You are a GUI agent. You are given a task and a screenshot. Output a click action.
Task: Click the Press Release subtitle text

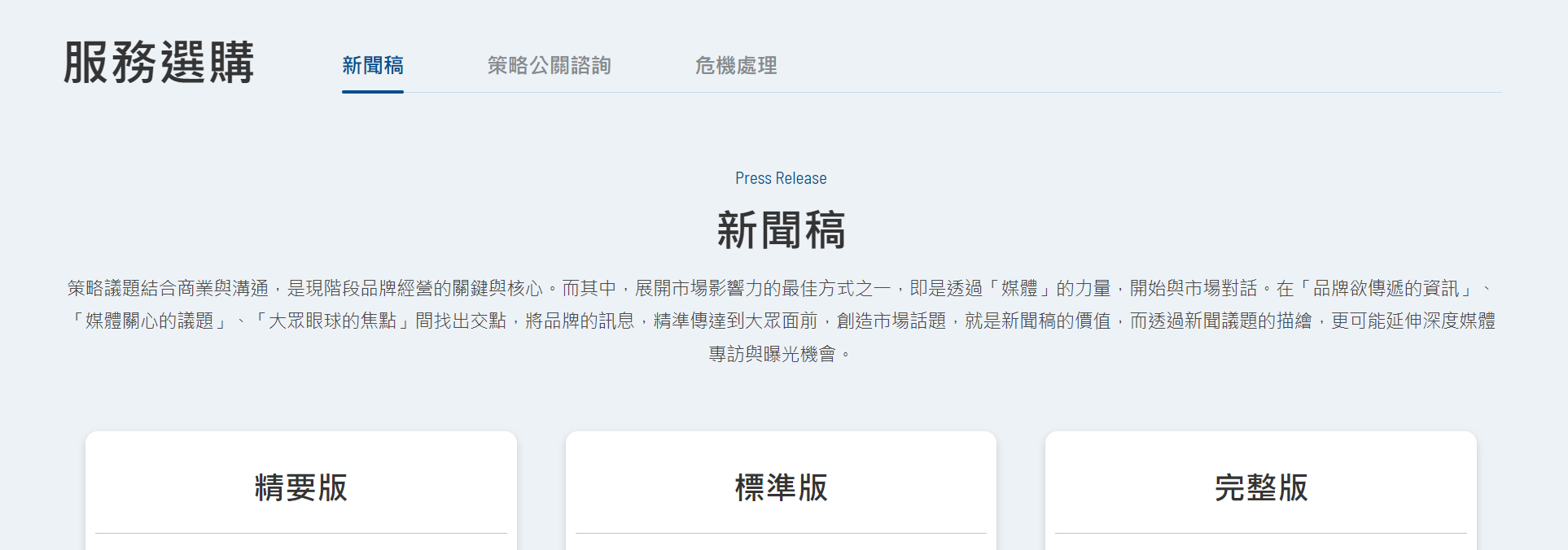[780, 178]
